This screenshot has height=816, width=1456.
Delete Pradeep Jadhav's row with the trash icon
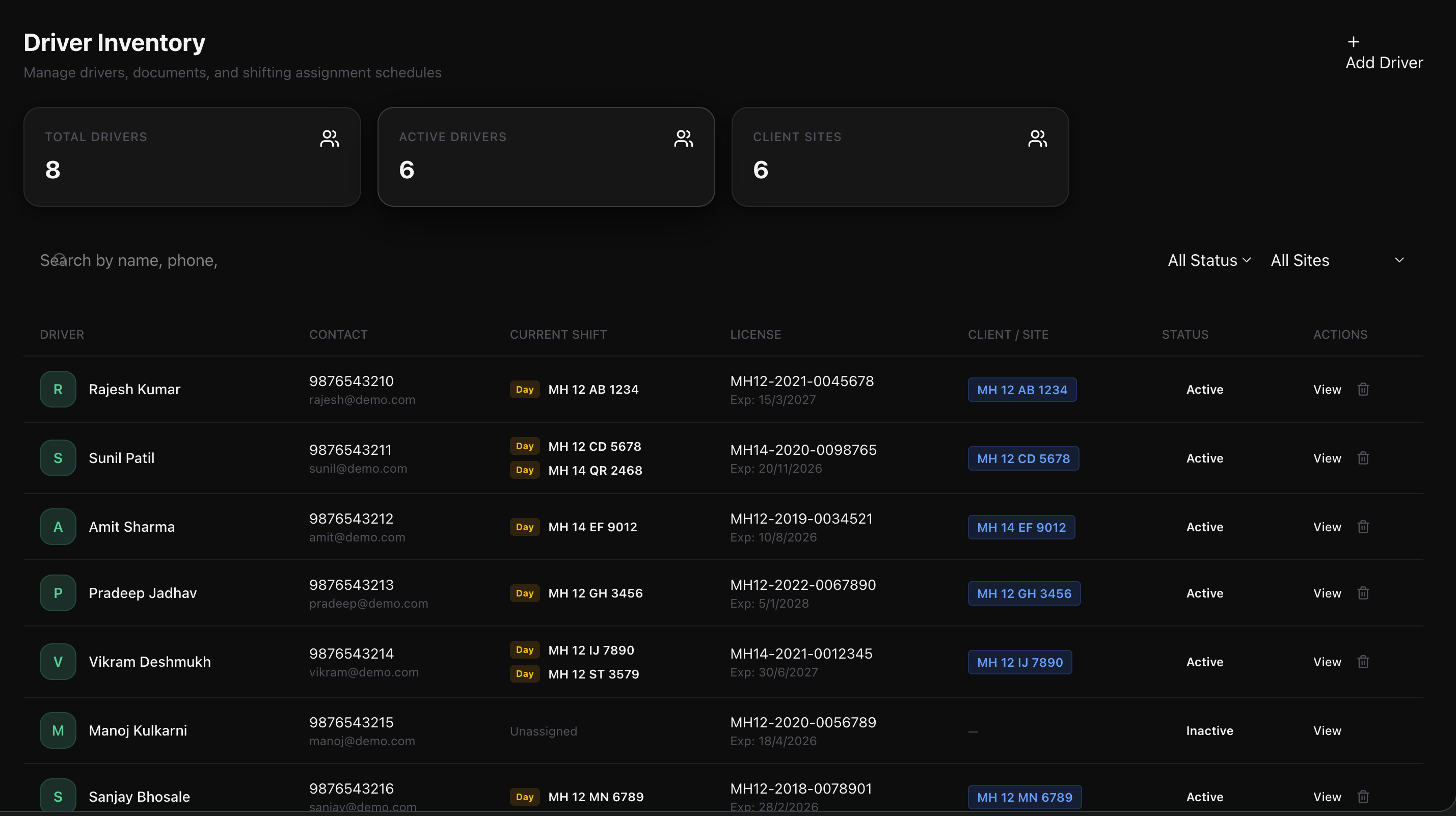(x=1363, y=593)
